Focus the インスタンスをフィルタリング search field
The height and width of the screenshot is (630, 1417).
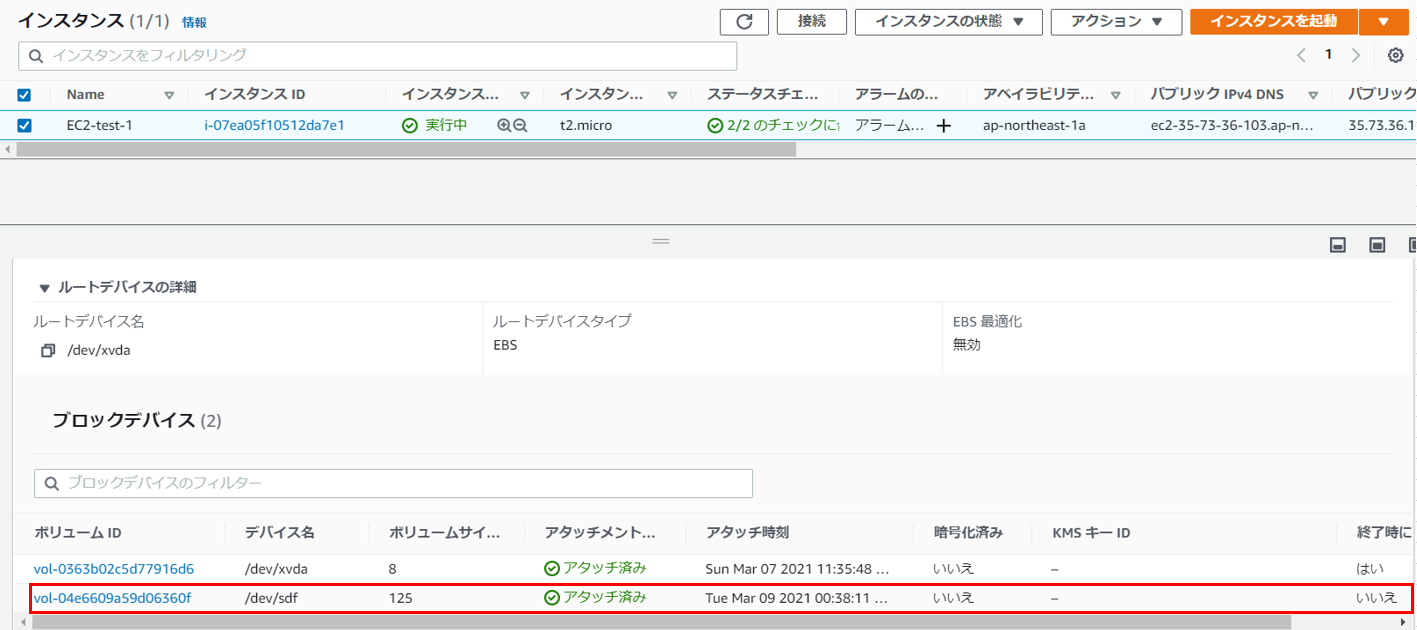(x=378, y=55)
